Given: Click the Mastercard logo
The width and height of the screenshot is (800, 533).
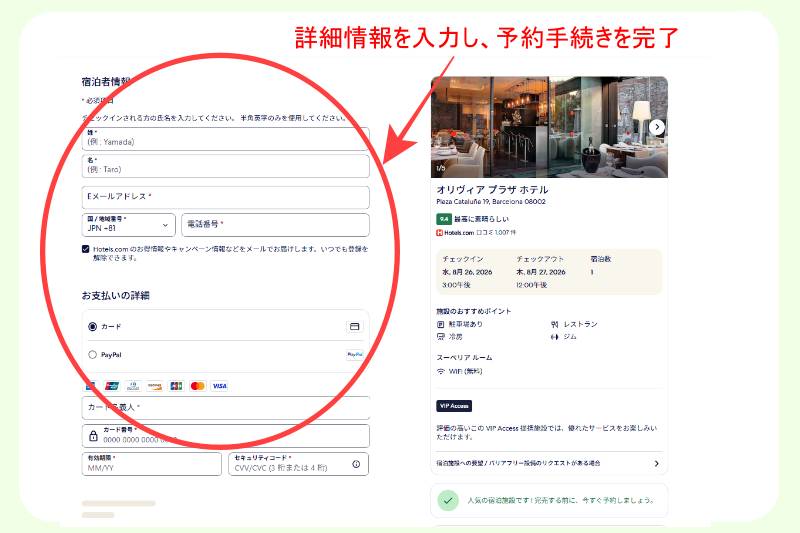Looking at the screenshot, I should coord(197,386).
